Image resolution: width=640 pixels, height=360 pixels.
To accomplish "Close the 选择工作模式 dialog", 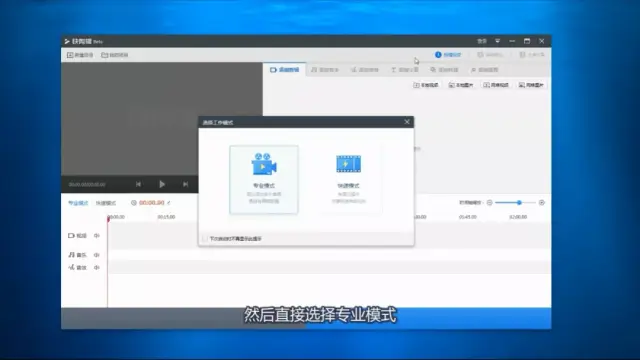I will point(407,122).
